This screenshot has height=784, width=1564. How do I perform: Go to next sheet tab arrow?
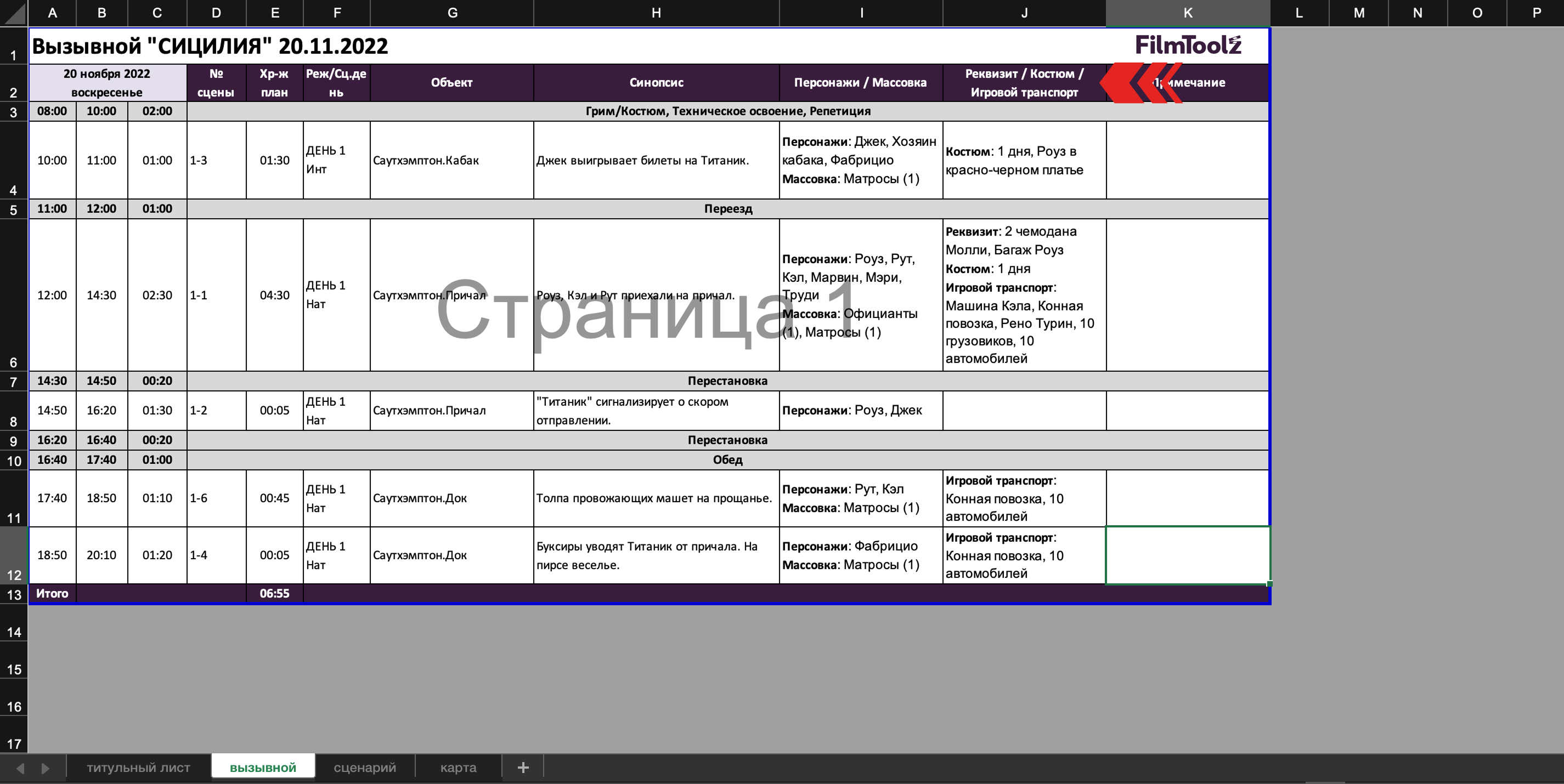click(45, 768)
